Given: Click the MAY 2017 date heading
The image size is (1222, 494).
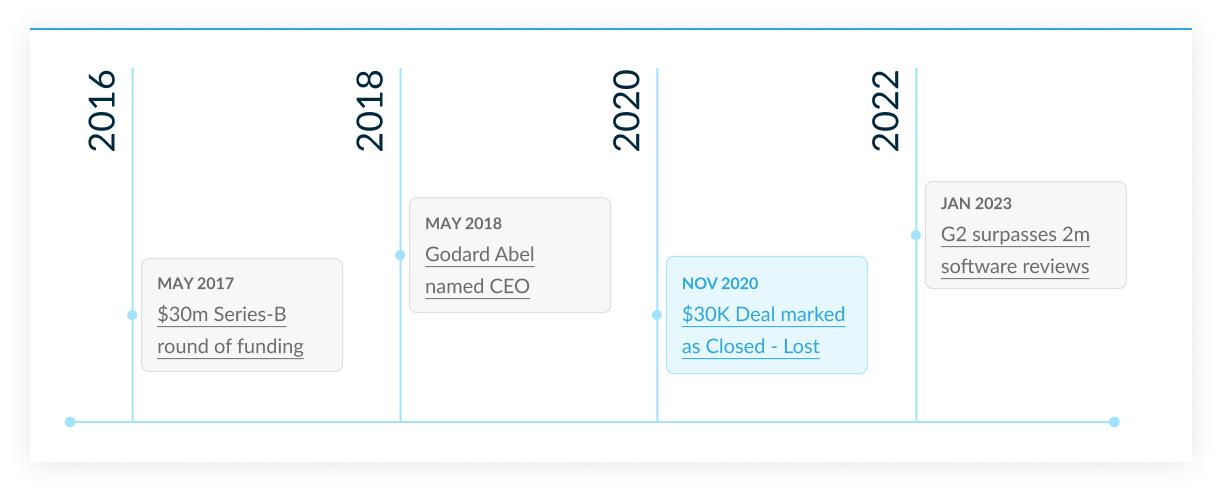Looking at the screenshot, I should (x=196, y=284).
